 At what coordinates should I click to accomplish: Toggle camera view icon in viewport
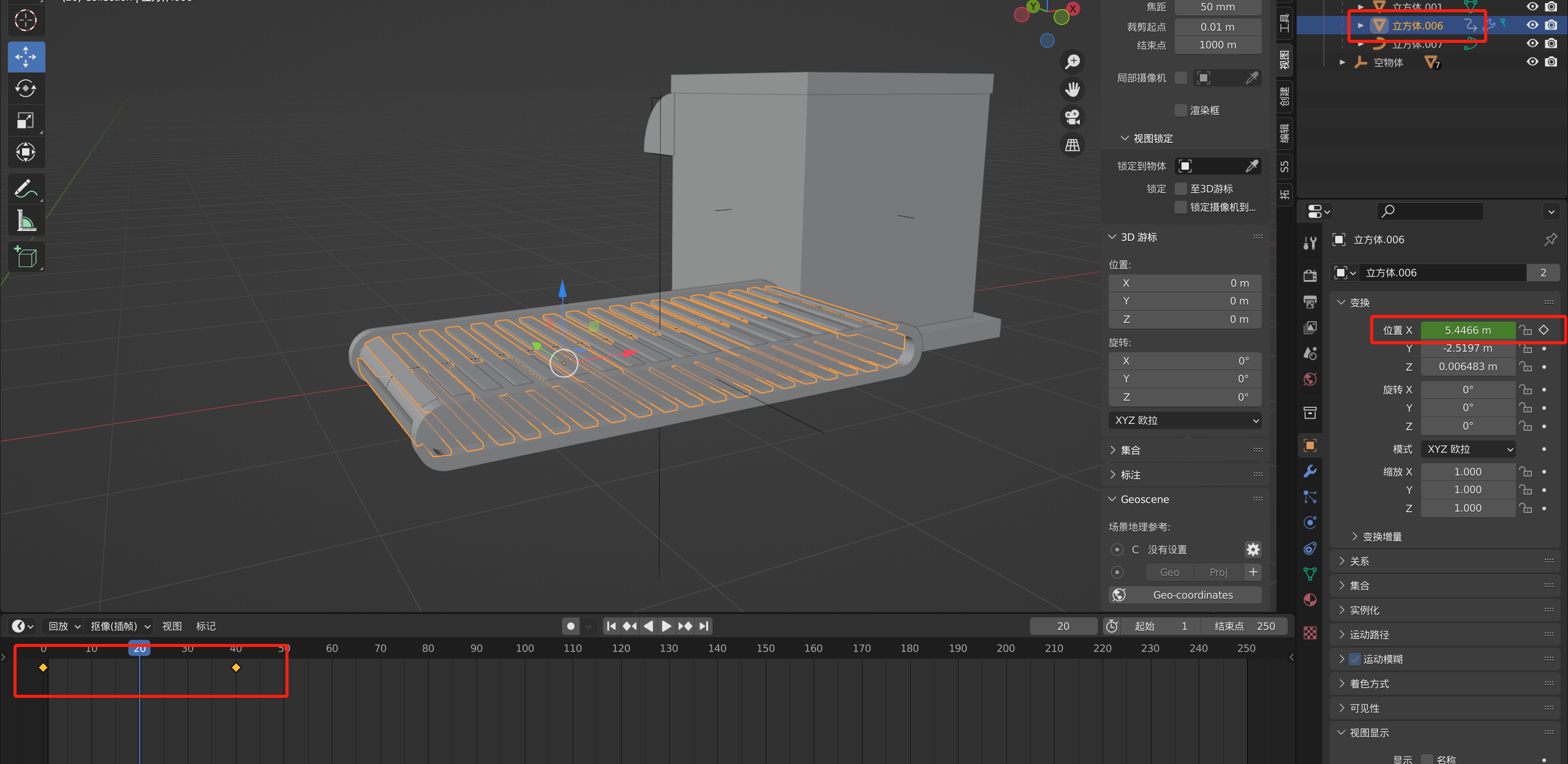1072,117
